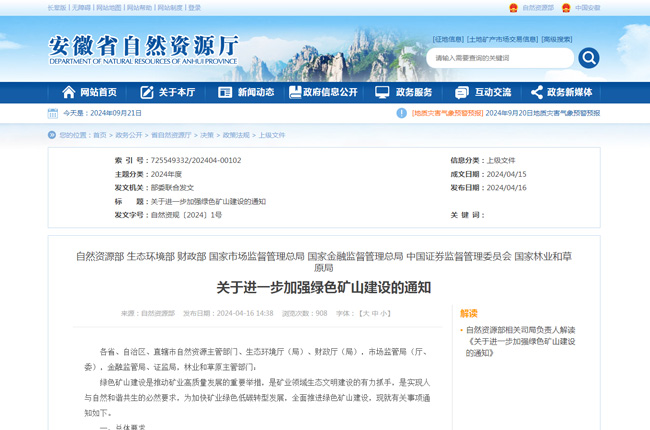Click 政策法规 in the breadcrumb
The image size is (650, 430).
point(235,134)
